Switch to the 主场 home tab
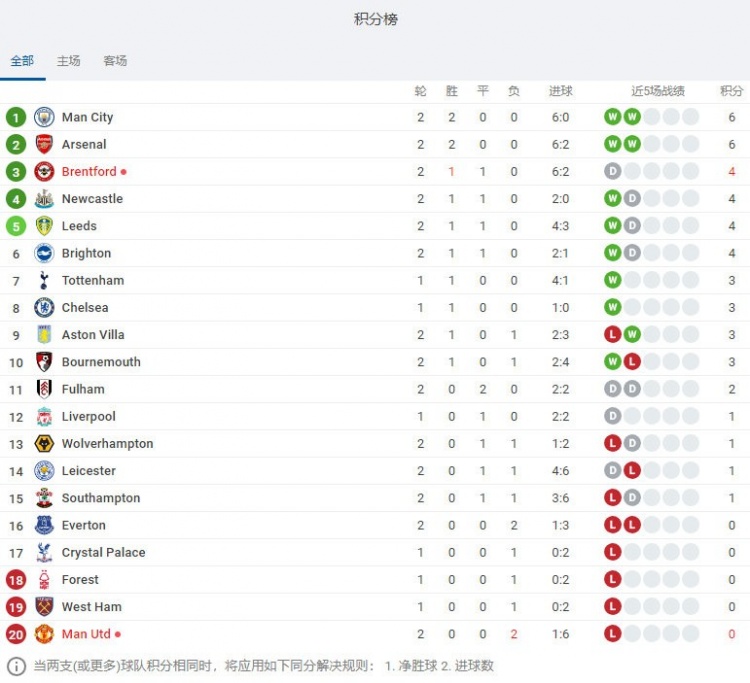The height and width of the screenshot is (683, 750). 68,61
